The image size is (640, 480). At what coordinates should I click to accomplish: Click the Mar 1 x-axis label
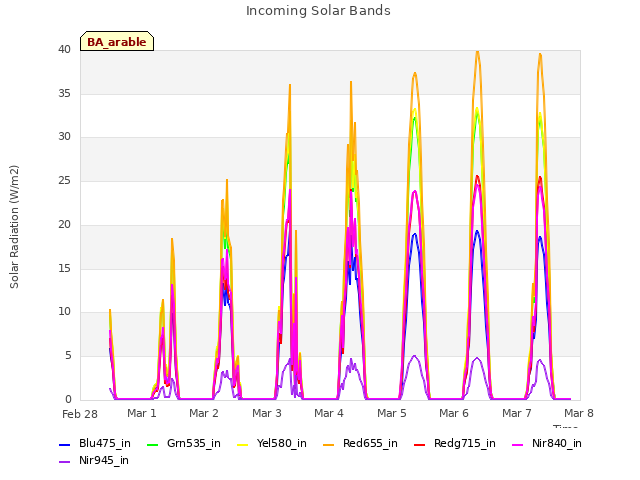[x=142, y=413]
